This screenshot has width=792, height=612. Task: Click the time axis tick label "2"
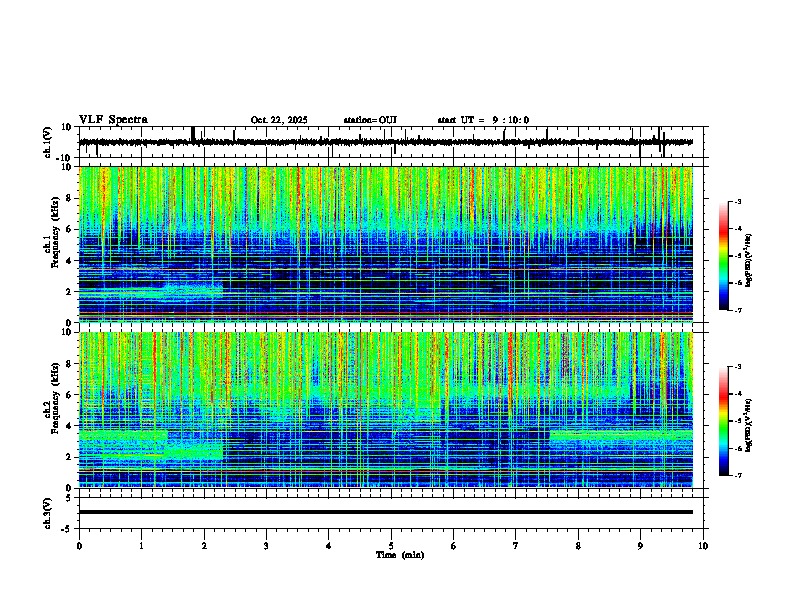pos(204,546)
